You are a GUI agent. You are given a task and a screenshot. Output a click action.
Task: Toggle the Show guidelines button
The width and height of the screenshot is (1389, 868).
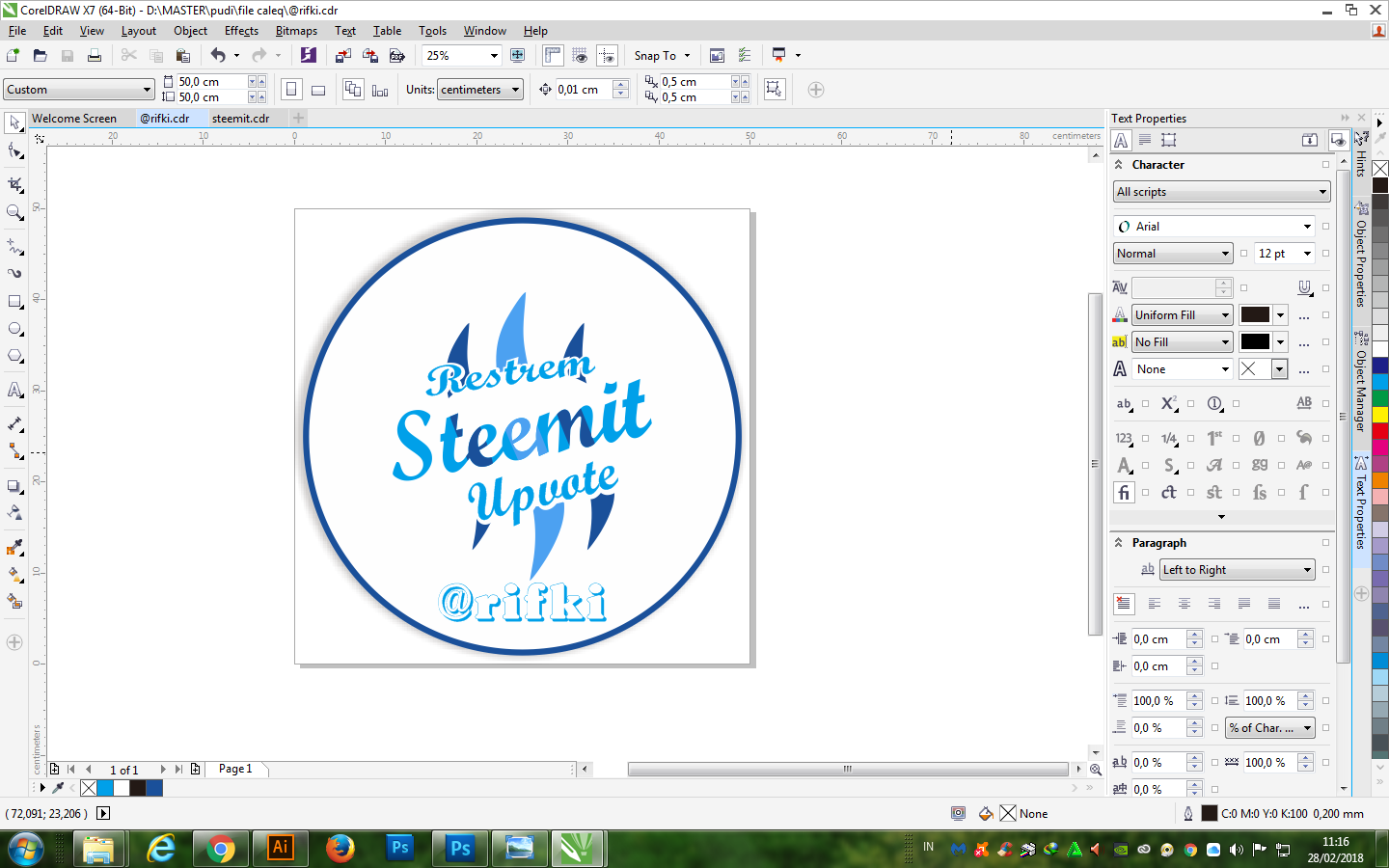coord(607,55)
